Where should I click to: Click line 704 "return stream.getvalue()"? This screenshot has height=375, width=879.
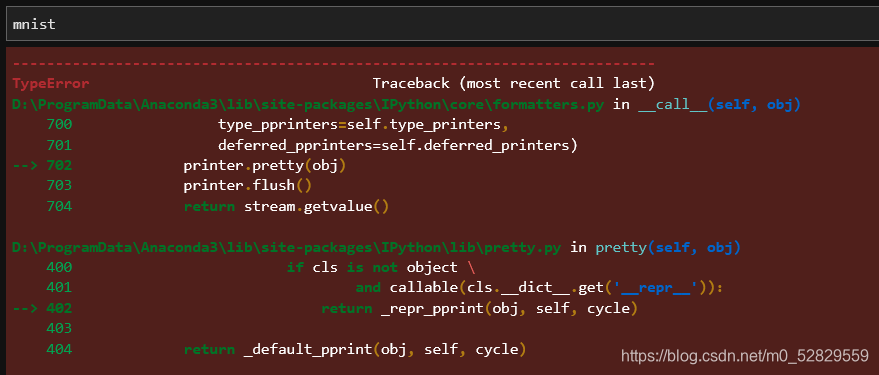tap(286, 207)
